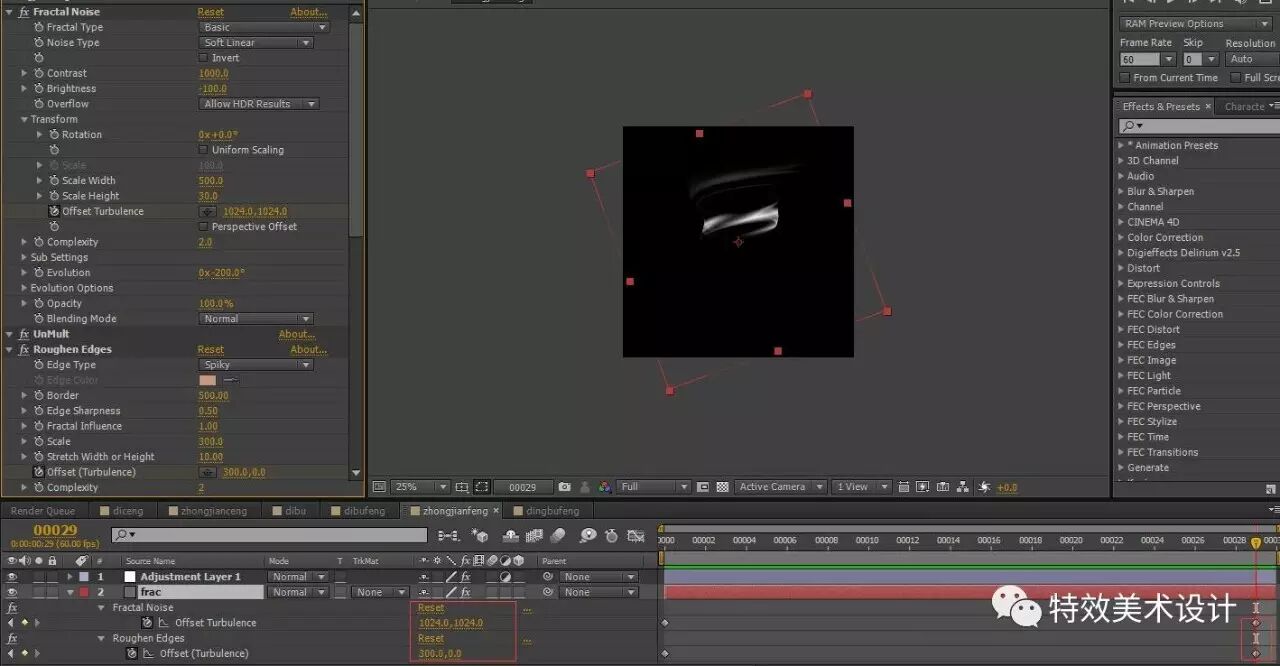Viewport: 1280px width, 666px height.
Task: Click the Show Channel icon below composition
Action: [x=604, y=487]
